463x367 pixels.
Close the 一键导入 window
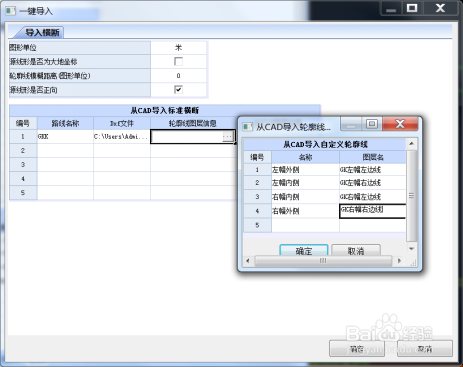click(x=440, y=8)
